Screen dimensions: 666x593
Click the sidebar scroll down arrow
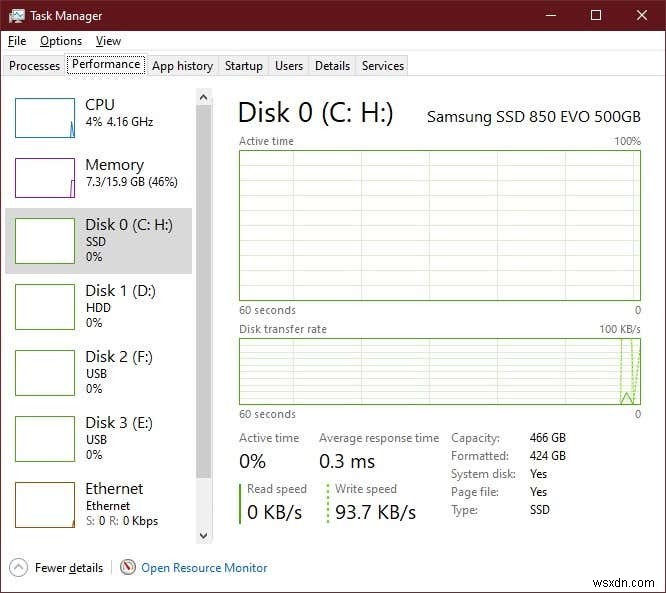(x=203, y=535)
